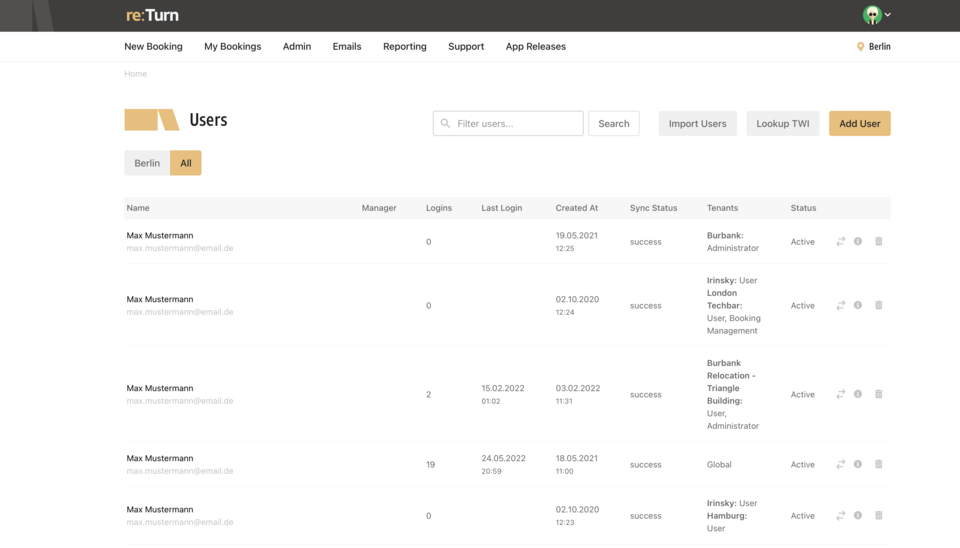Go to App Releases
The height and width of the screenshot is (548, 960).
[536, 47]
